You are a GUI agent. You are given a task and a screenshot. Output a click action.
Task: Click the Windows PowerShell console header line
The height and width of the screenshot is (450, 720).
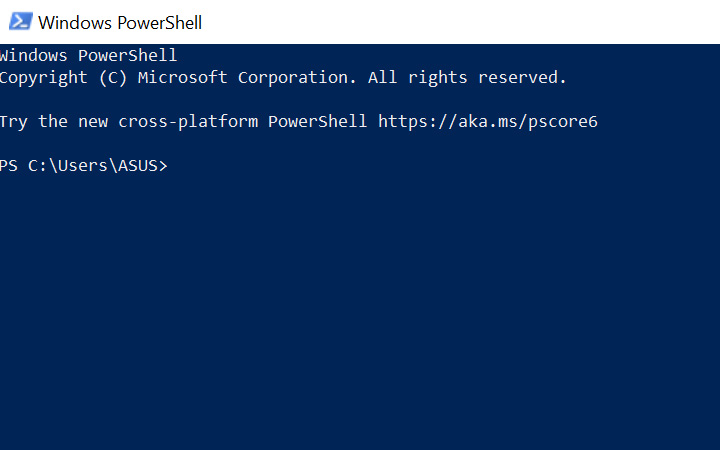coord(88,56)
